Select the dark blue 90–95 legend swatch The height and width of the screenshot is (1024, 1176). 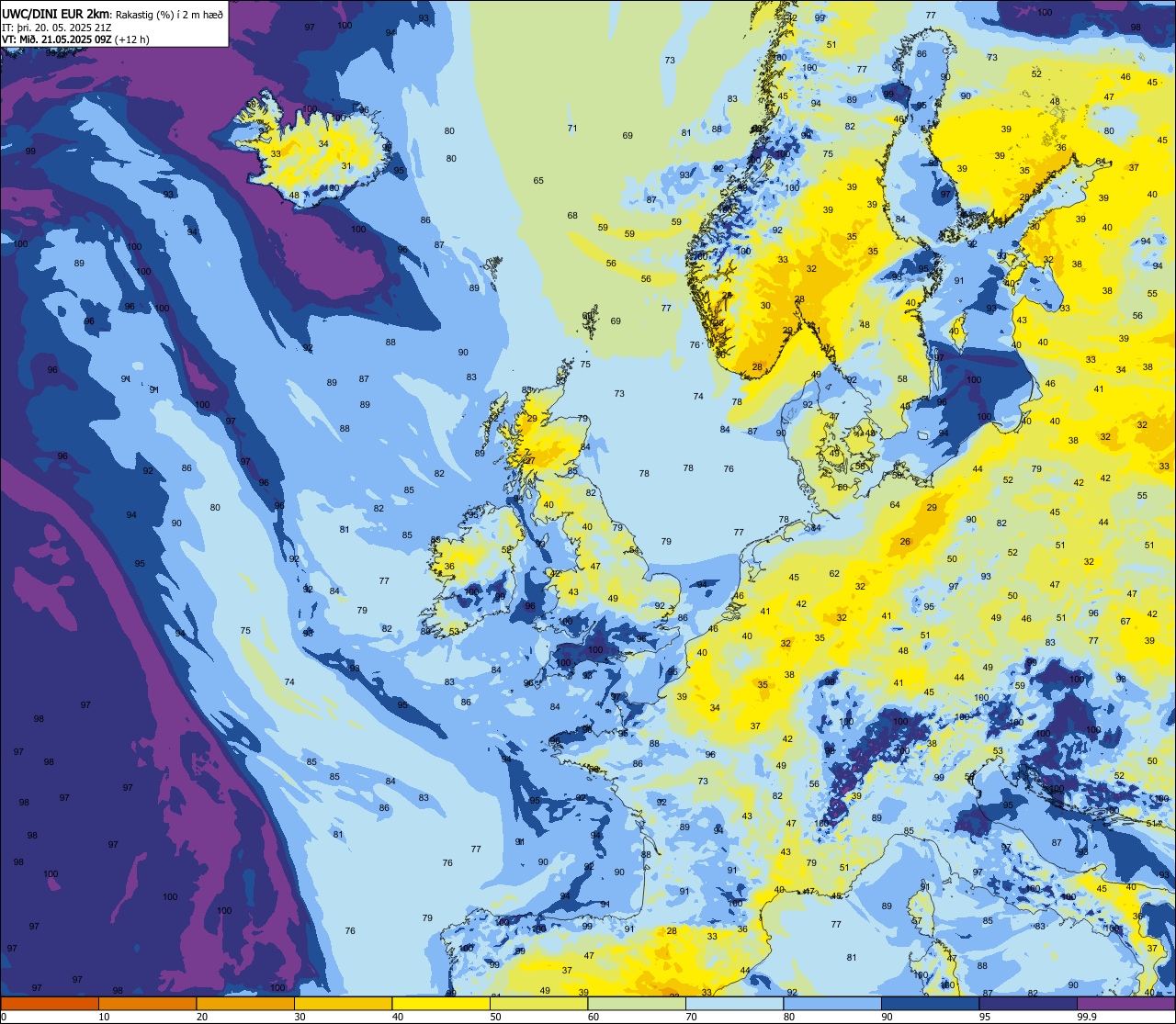(930, 1003)
